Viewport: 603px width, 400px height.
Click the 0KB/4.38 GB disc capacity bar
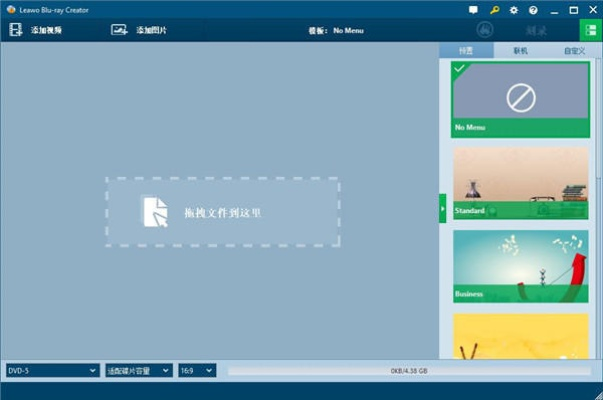408,370
